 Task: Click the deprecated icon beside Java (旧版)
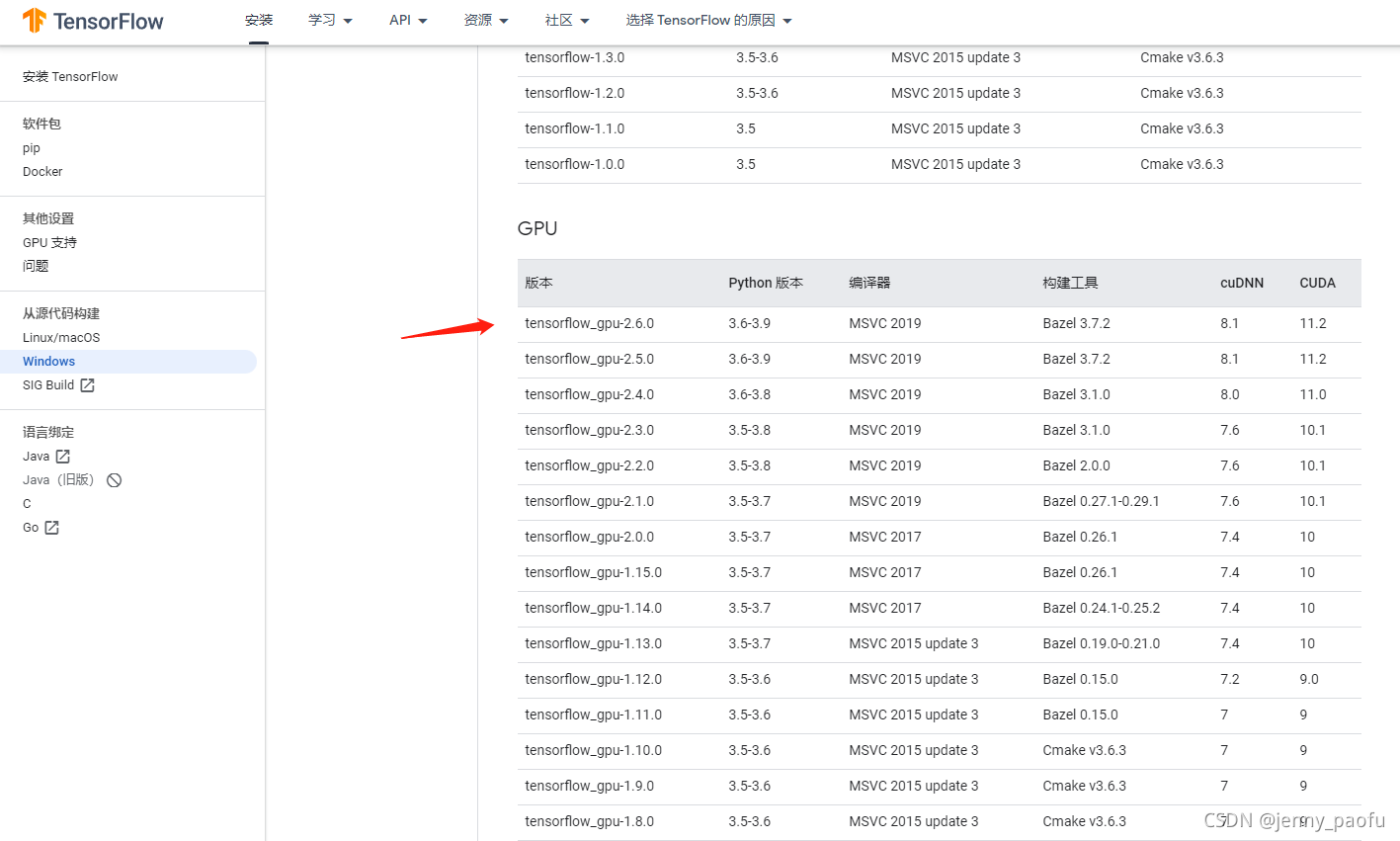[115, 480]
